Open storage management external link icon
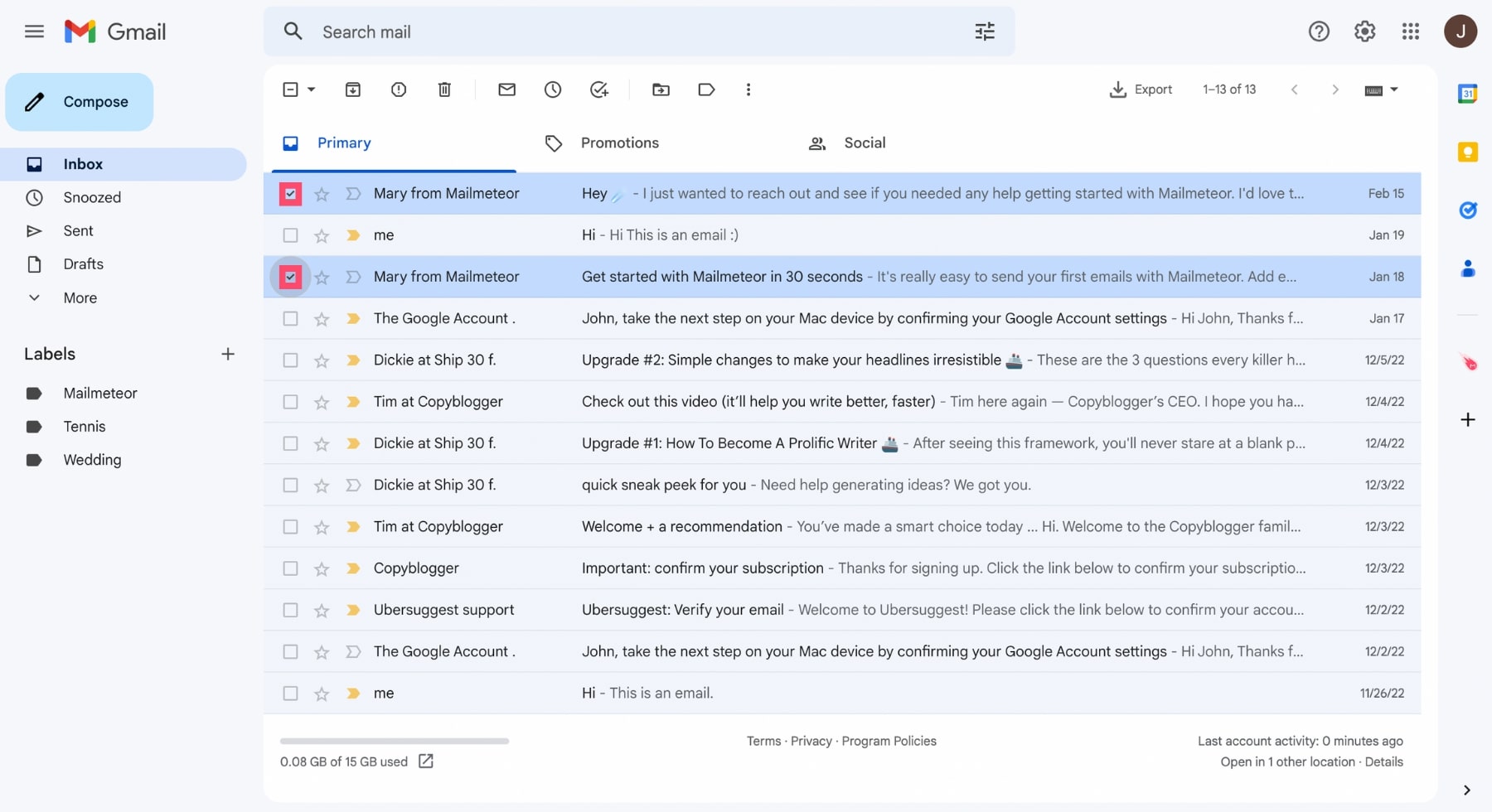This screenshot has height=812, width=1492. (426, 761)
